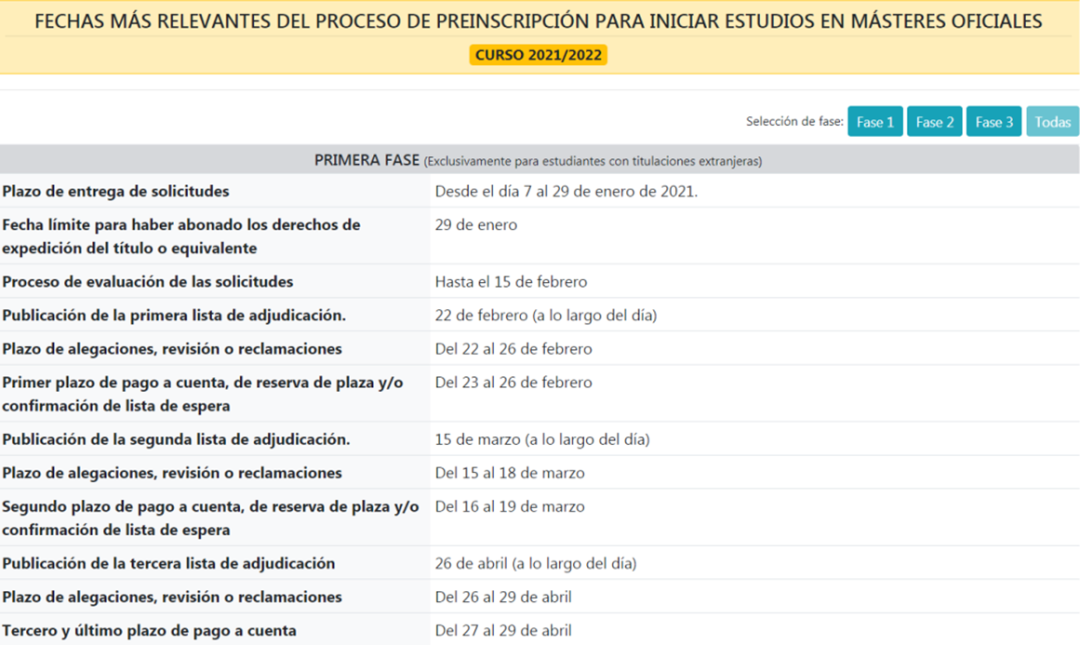Select 'Publicación de la segunda lista de adjudicación' label
This screenshot has width=1080, height=645.
click(x=176, y=439)
